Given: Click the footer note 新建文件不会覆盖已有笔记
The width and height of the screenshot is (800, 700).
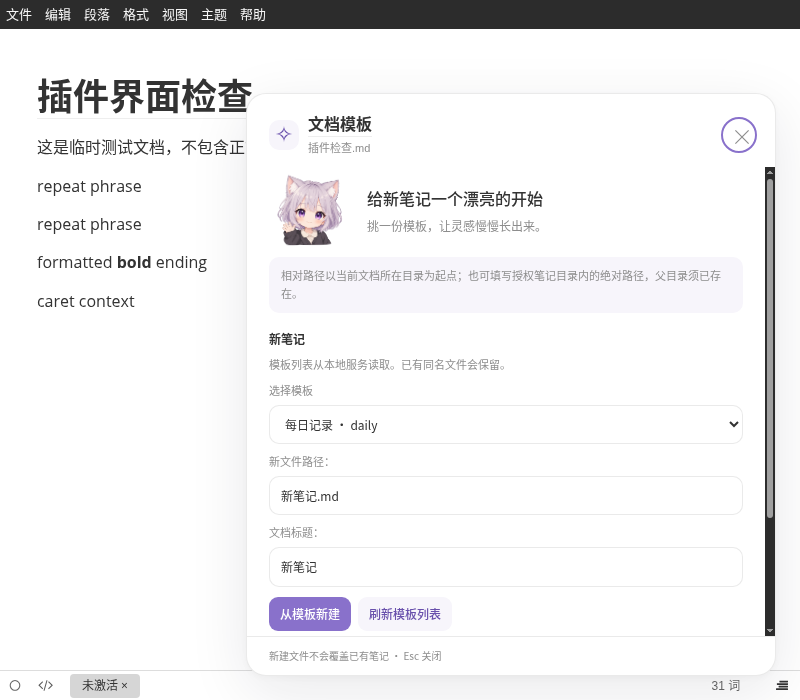Looking at the screenshot, I should click(329, 656).
